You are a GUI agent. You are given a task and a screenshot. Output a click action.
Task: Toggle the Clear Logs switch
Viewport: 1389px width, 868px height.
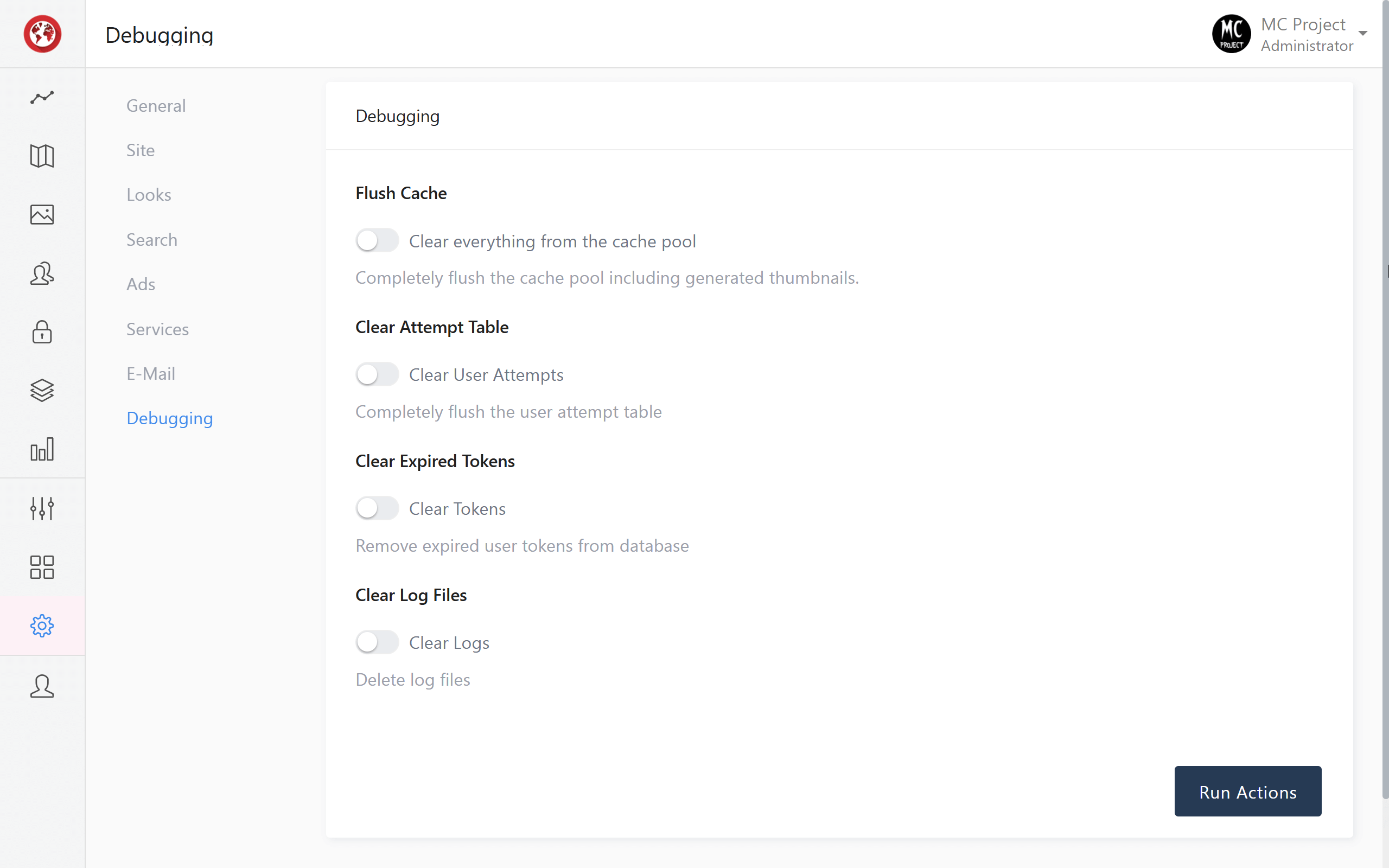tap(377, 642)
